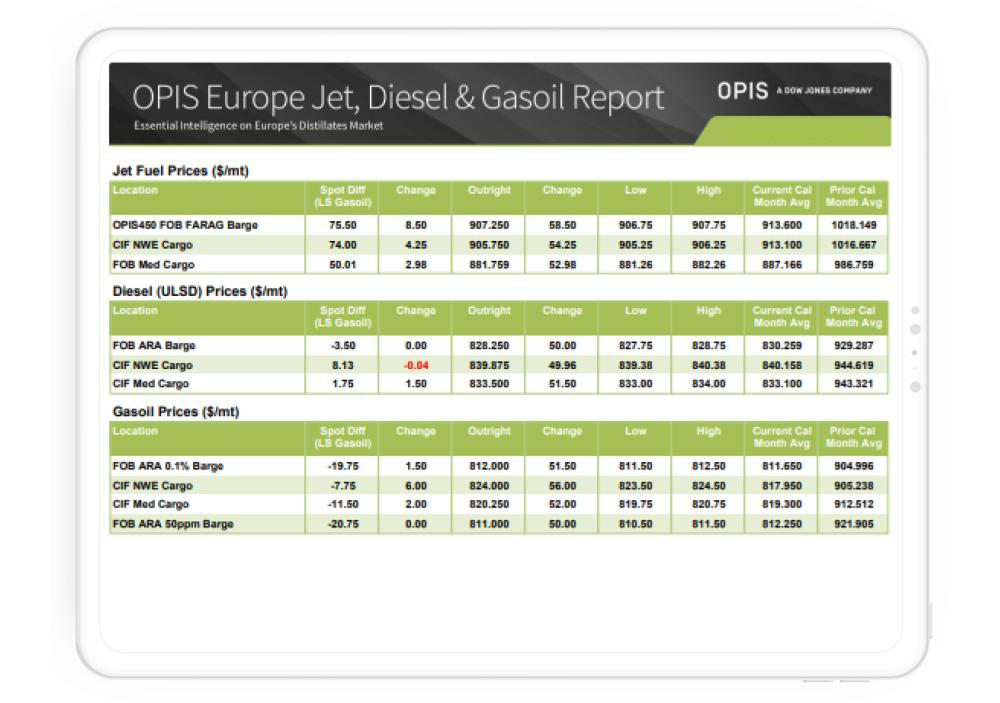Click the change value '58.50'
This screenshot has height=703, width=1000.
[x=562, y=225]
